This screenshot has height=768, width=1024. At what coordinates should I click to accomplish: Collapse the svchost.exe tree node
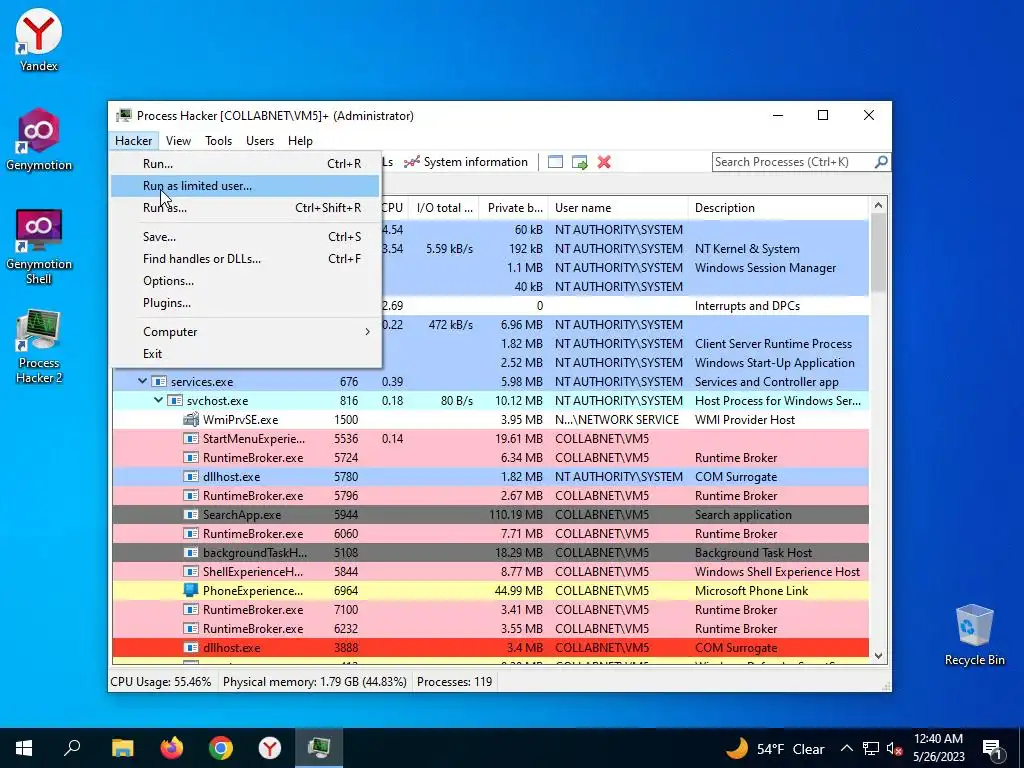click(158, 400)
